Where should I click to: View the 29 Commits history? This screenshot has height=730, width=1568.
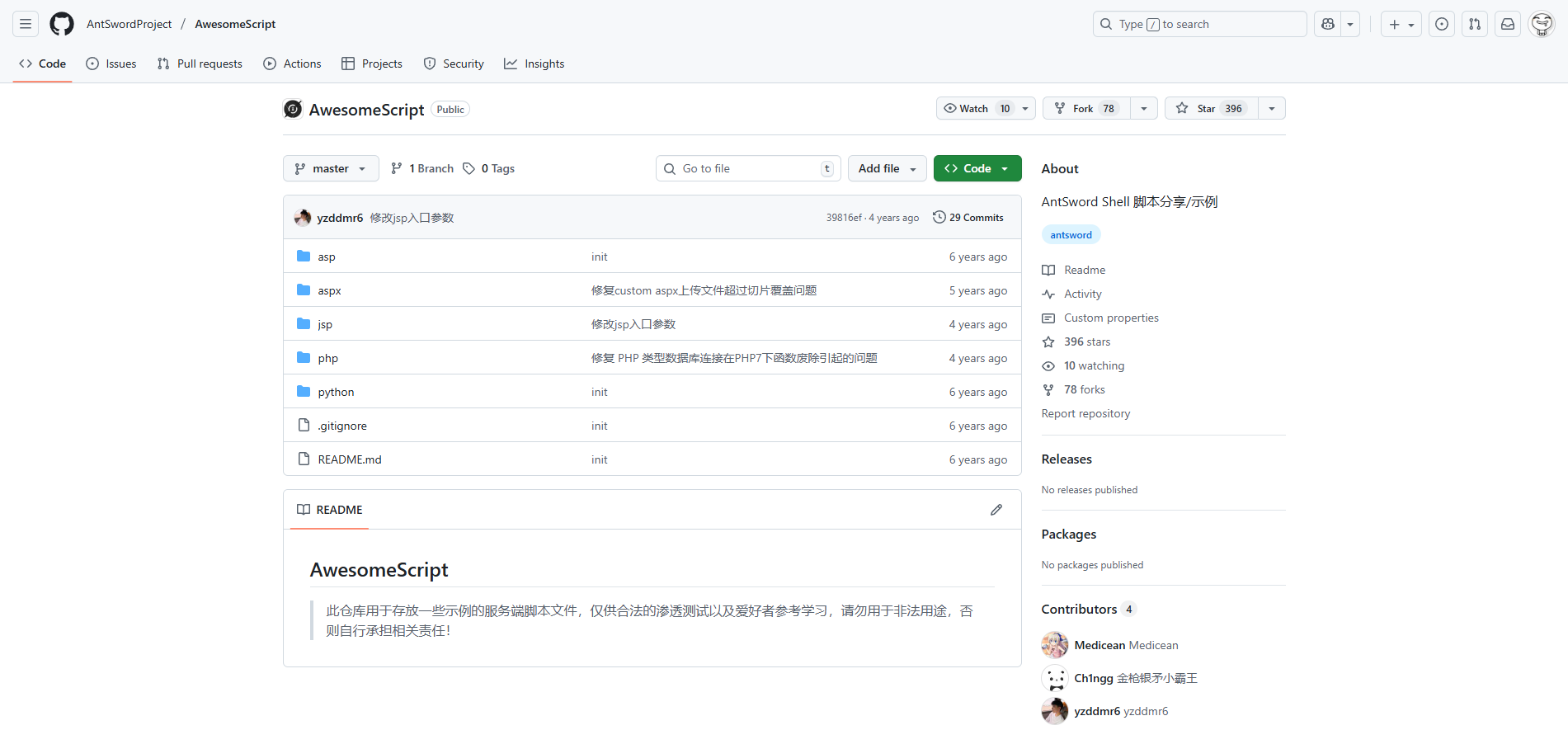pyautogui.click(x=968, y=218)
